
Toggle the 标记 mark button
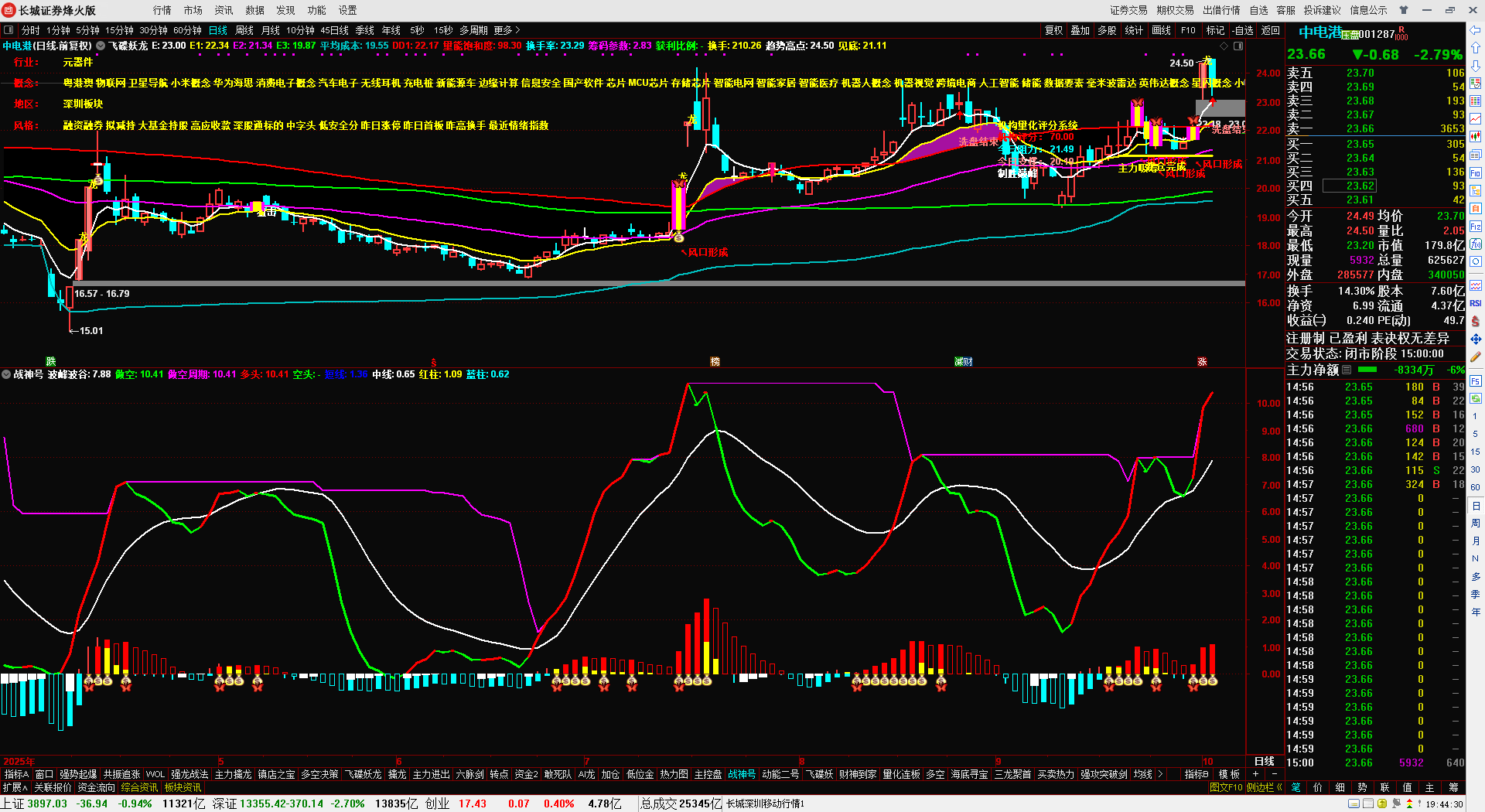pyautogui.click(x=1215, y=30)
